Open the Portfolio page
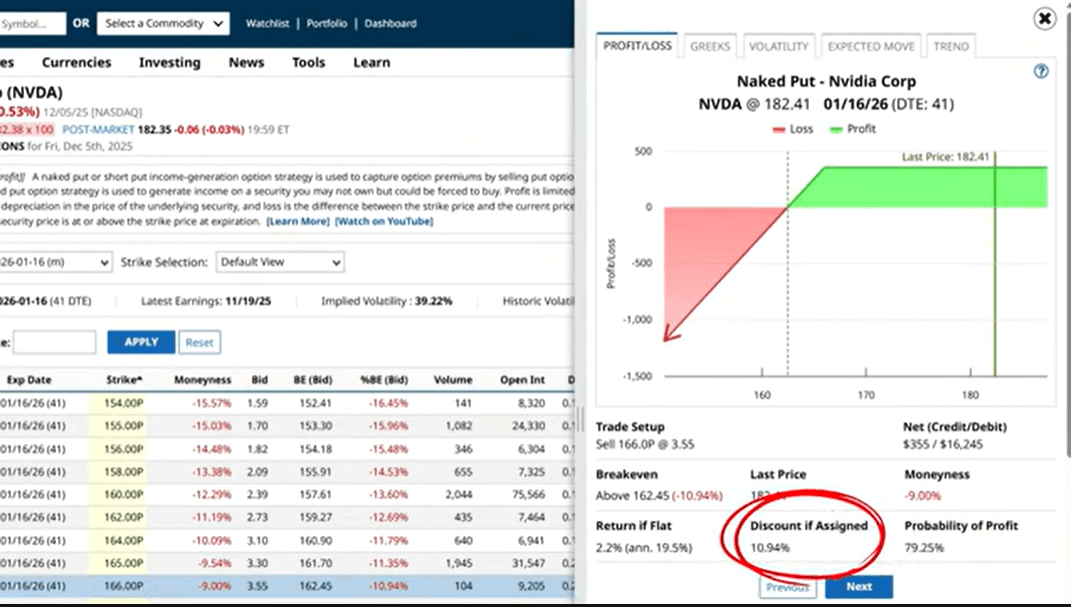 click(327, 23)
